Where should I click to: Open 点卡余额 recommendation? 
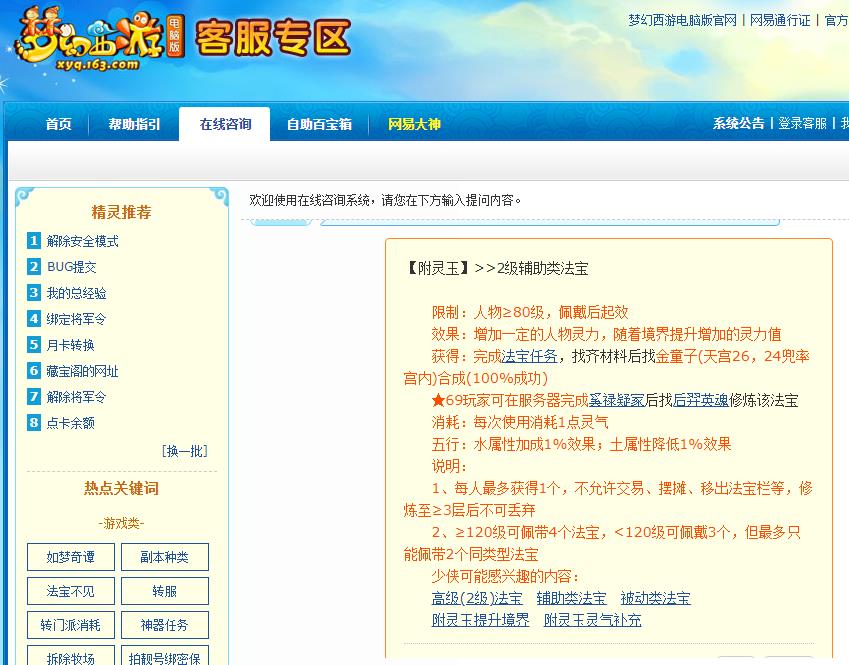(x=70, y=423)
